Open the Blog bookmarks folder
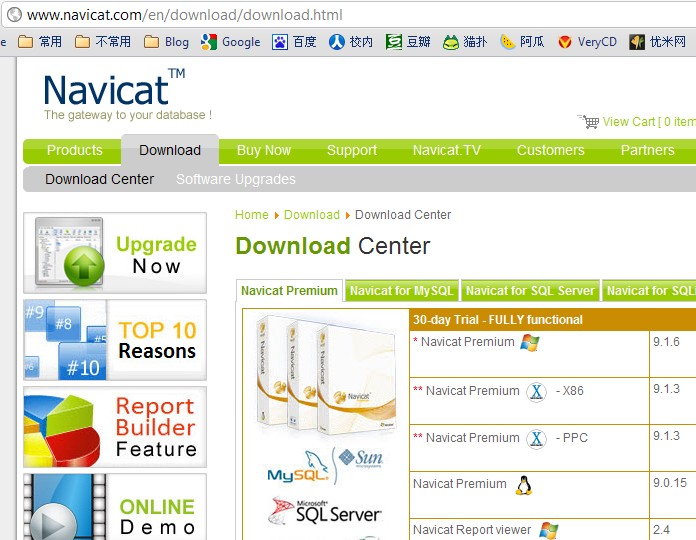The width and height of the screenshot is (696, 540). (x=167, y=42)
